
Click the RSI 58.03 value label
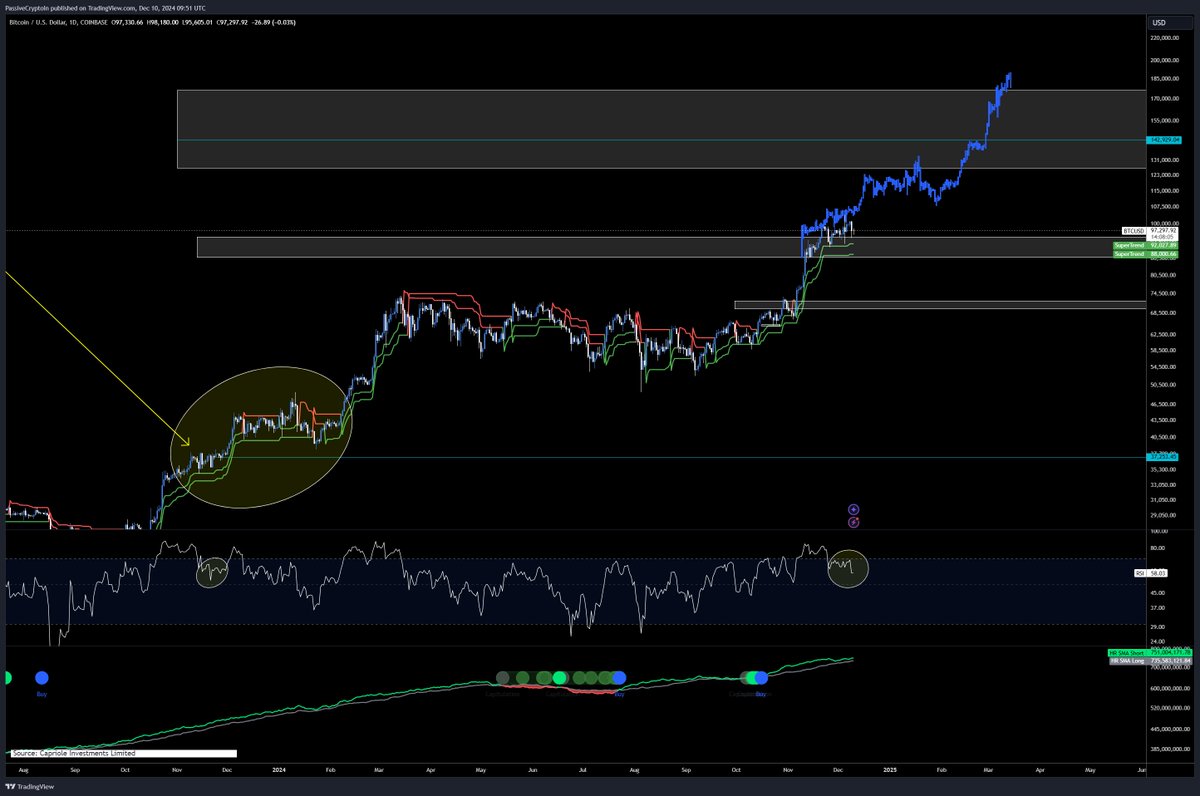(1153, 573)
